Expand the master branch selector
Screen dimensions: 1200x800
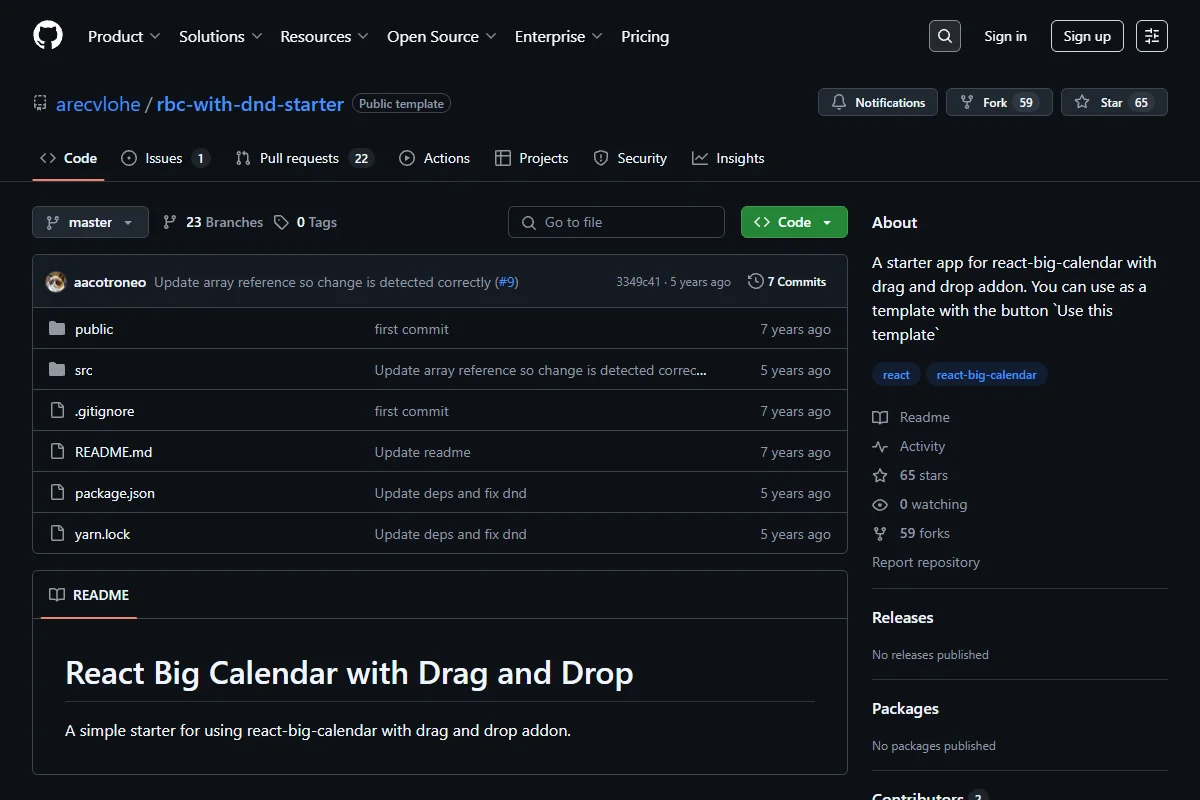[90, 222]
